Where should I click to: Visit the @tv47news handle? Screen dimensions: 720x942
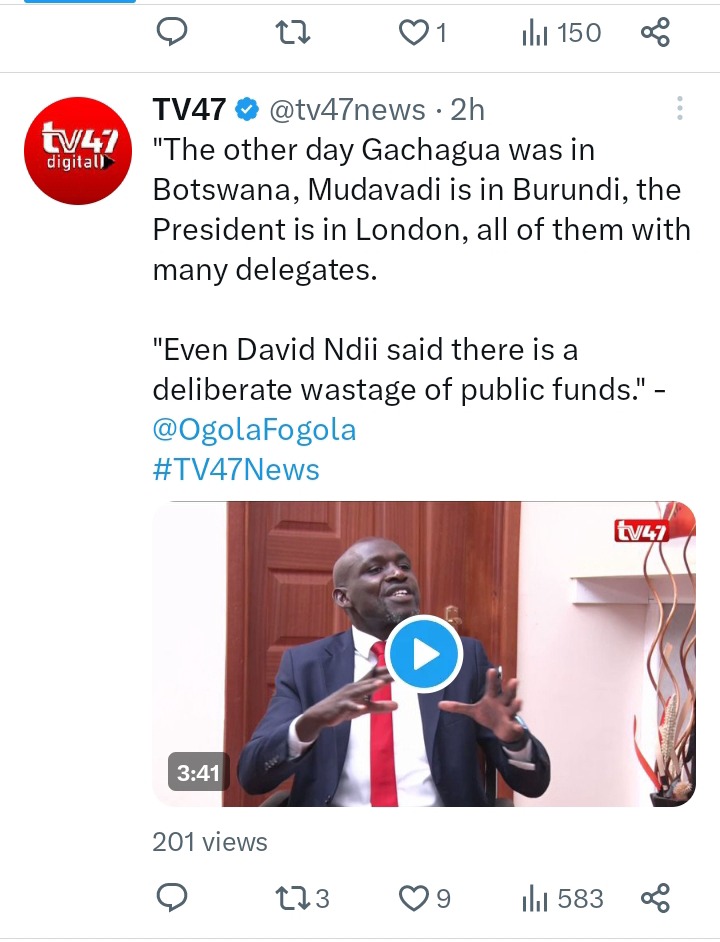(347, 109)
